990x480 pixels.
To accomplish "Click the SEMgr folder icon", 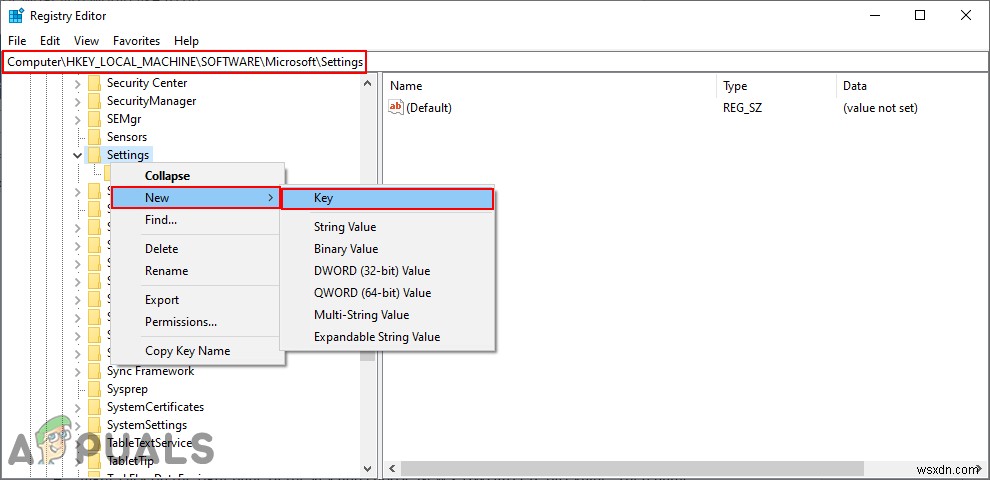I will tap(95, 119).
